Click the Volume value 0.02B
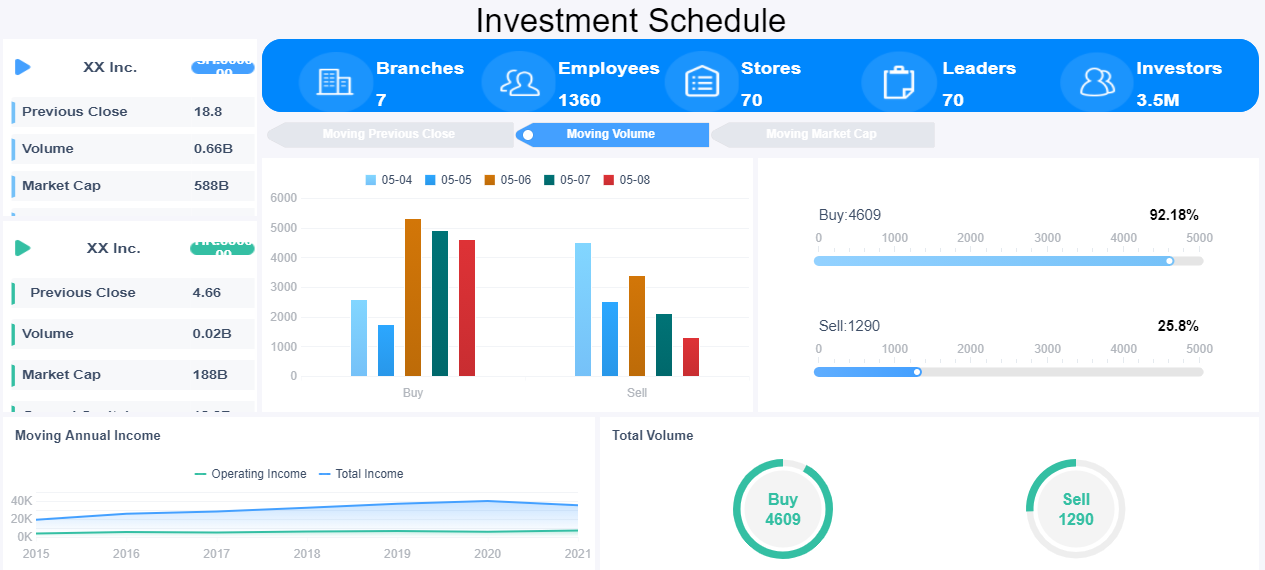1265x570 pixels. [x=212, y=334]
